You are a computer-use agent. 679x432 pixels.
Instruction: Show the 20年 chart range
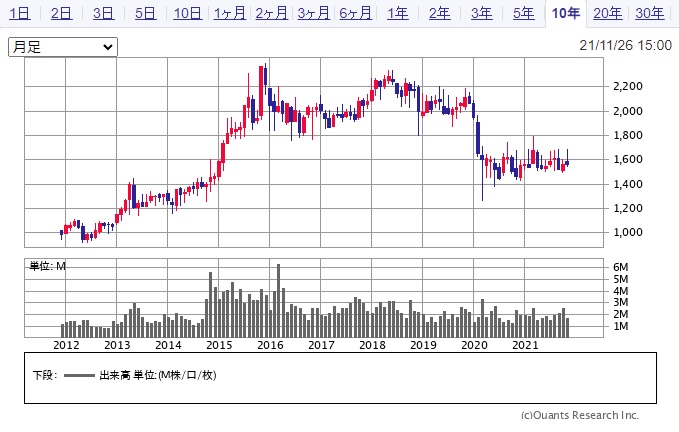[608, 13]
